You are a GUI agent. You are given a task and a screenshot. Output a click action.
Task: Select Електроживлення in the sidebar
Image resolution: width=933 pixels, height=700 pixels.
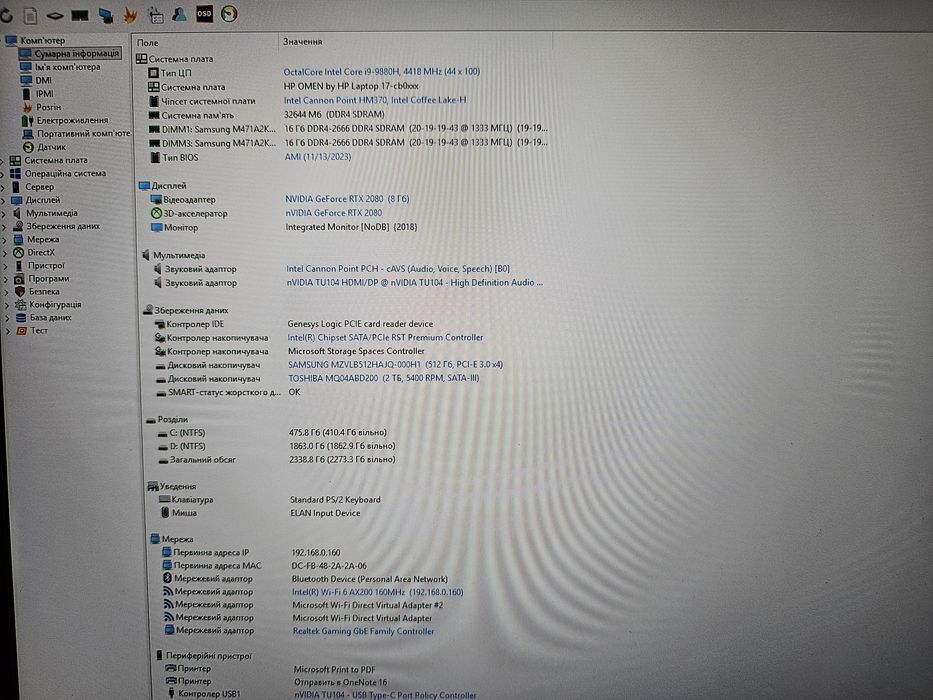[72, 120]
